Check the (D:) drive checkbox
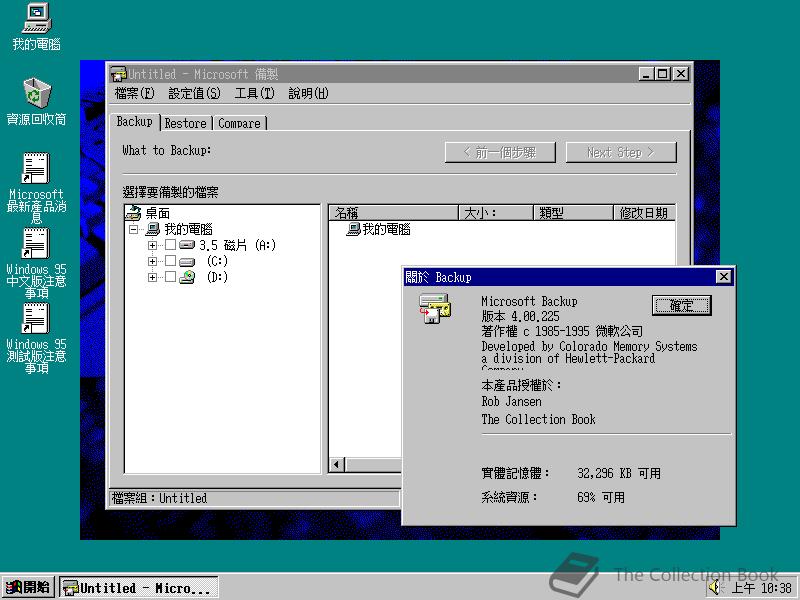This screenshot has width=800, height=600. point(170,277)
